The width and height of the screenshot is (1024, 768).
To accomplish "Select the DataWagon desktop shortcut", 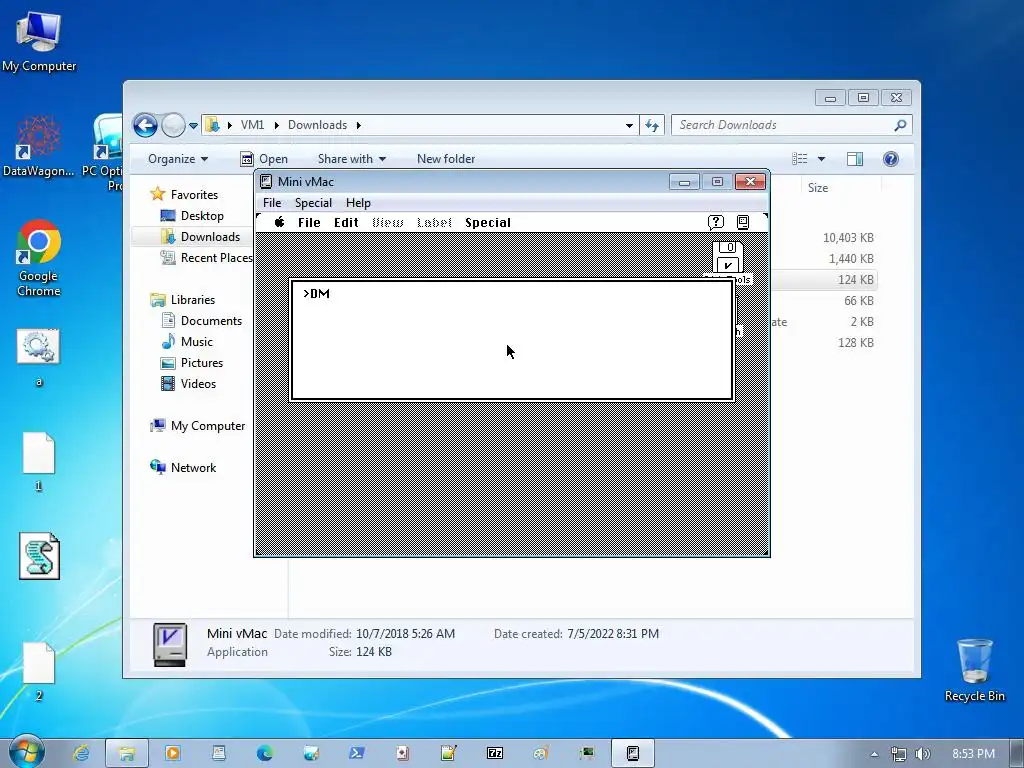I will click(x=38, y=146).
